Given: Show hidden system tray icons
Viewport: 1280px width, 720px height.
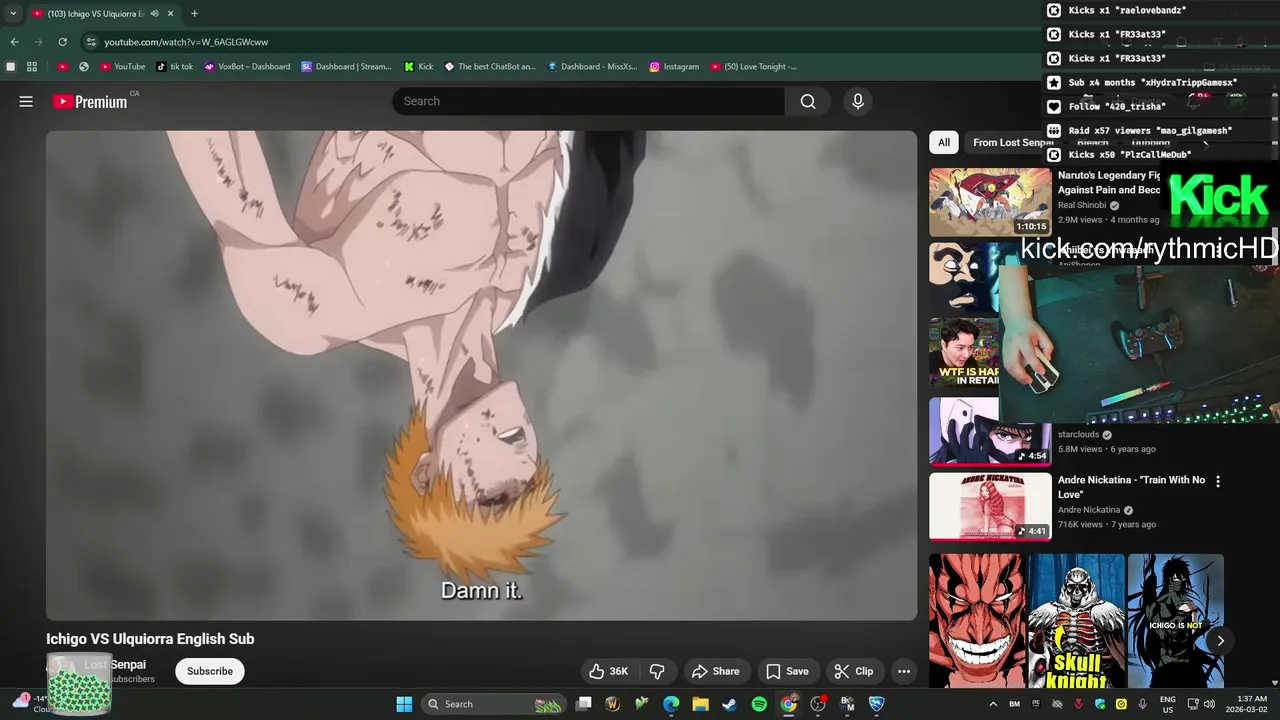Looking at the screenshot, I should (x=993, y=704).
